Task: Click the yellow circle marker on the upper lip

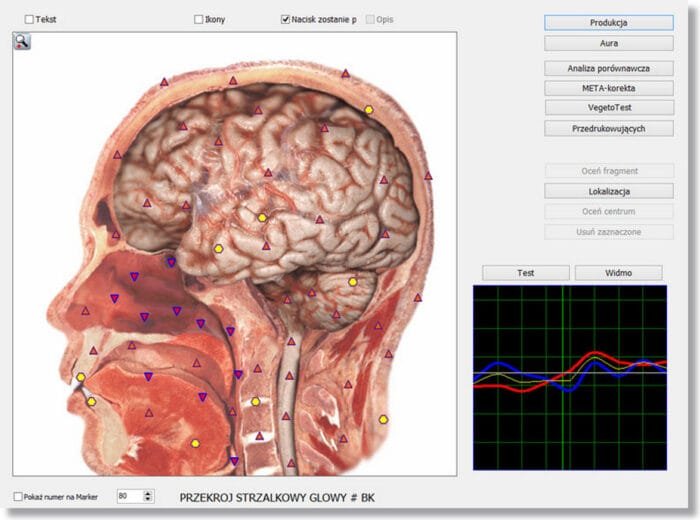Action: click(x=81, y=377)
